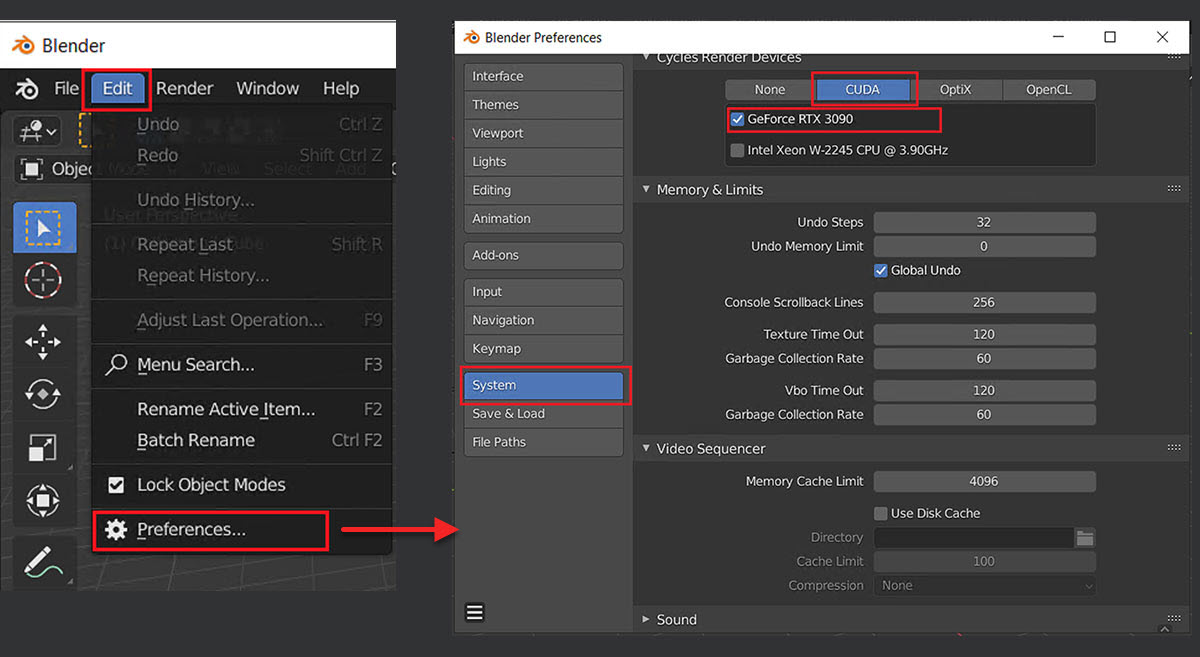Enable Use Disk Cache
Screen dimensions: 1200x657
tap(881, 513)
